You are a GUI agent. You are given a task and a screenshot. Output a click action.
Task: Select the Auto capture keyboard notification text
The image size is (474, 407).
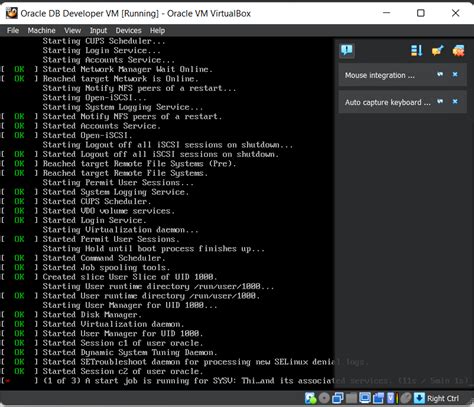[388, 102]
